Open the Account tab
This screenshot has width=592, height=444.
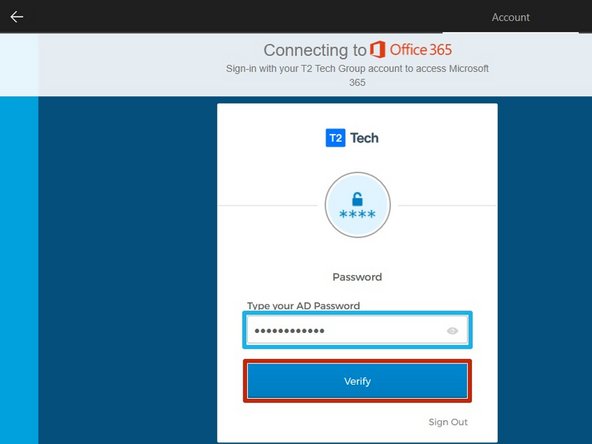(510, 17)
